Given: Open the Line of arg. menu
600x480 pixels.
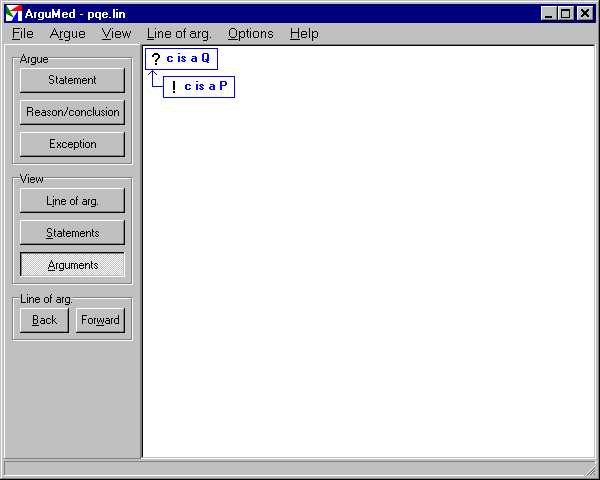Looking at the screenshot, I should pos(178,34).
